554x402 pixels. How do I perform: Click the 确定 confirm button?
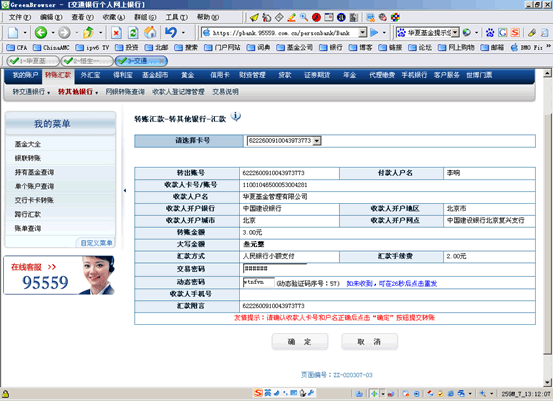300,342
